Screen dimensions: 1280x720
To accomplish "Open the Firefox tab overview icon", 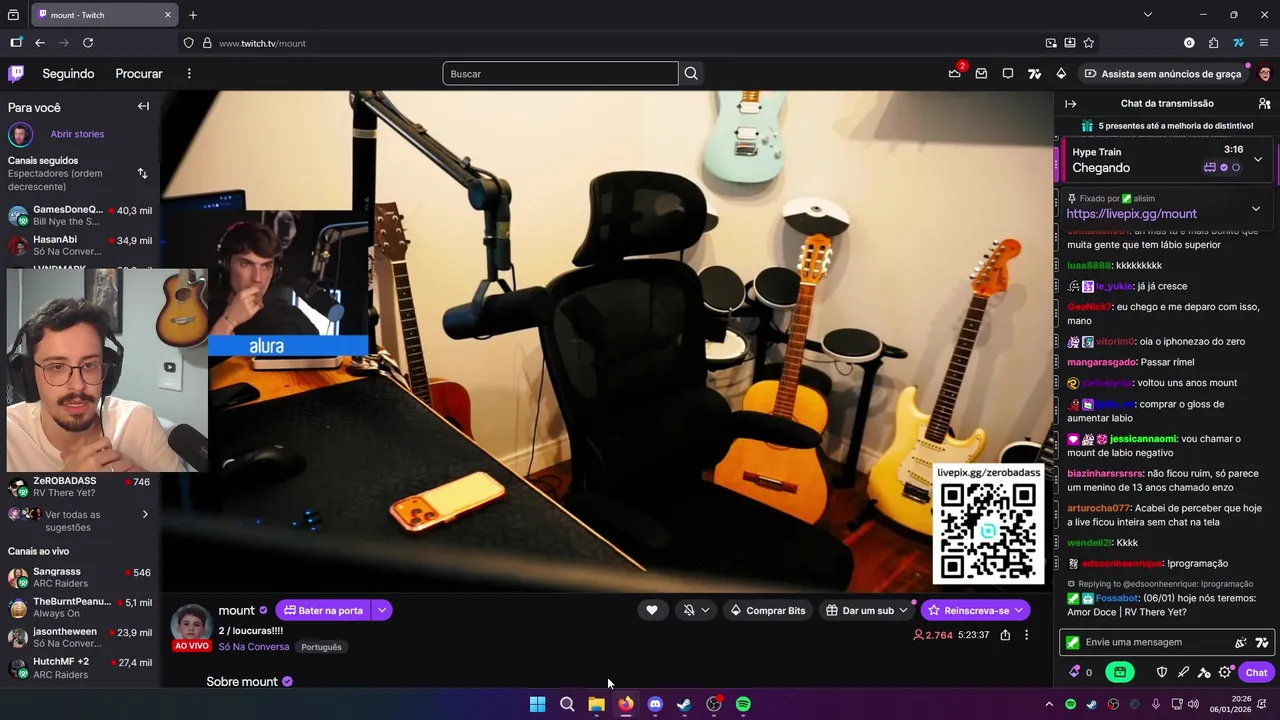I will (x=13, y=14).
